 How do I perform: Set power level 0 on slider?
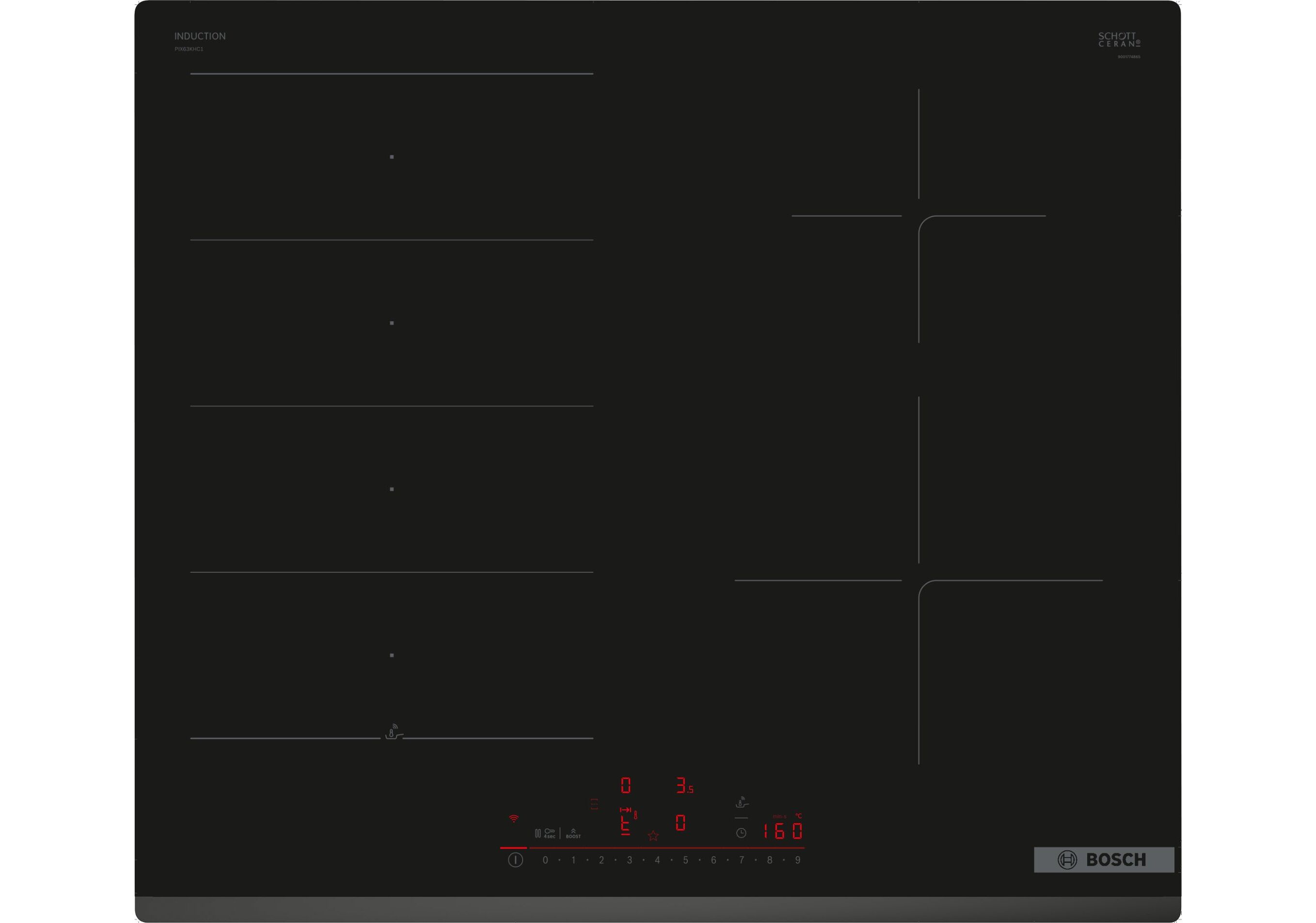pos(545,860)
